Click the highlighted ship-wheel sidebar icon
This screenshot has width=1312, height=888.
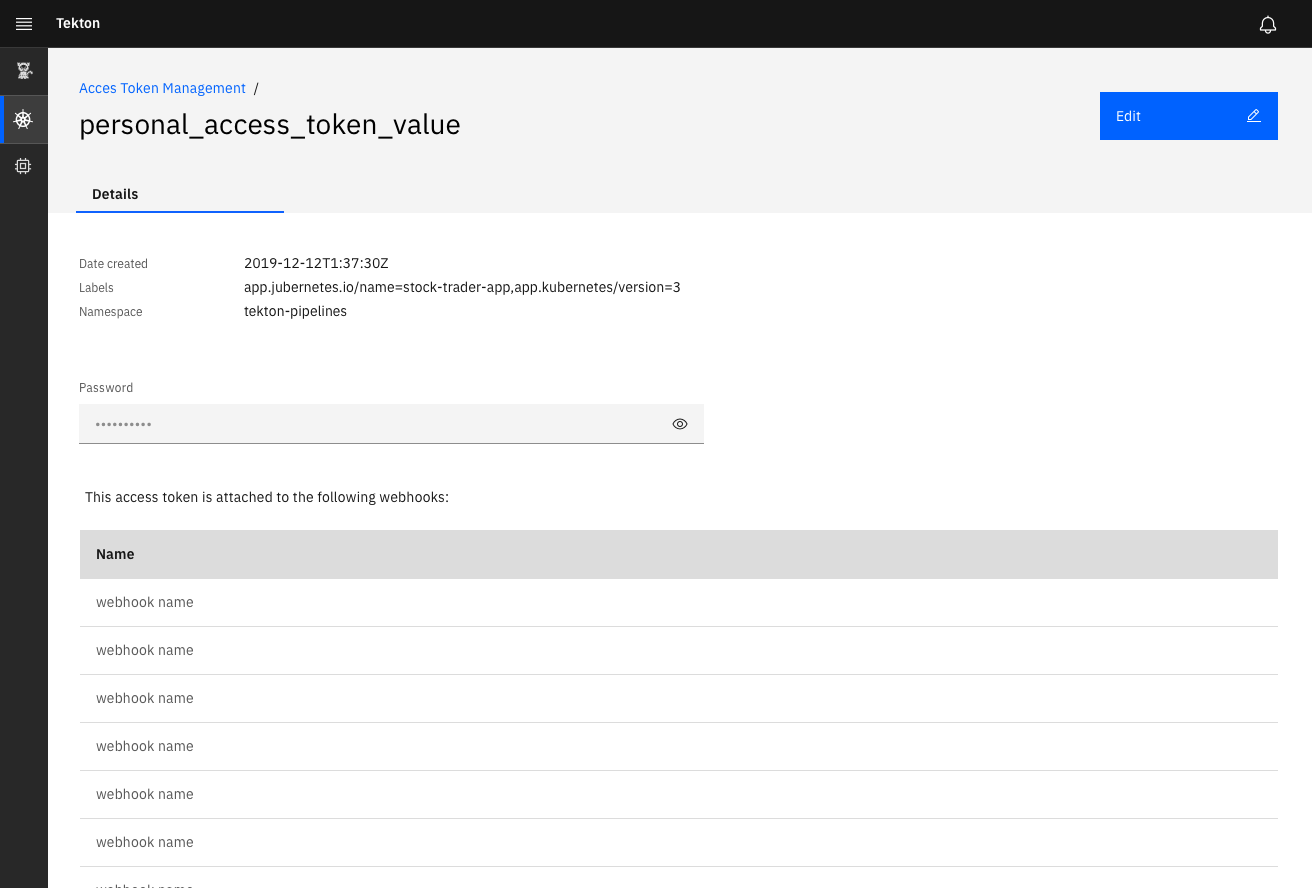tap(24, 118)
